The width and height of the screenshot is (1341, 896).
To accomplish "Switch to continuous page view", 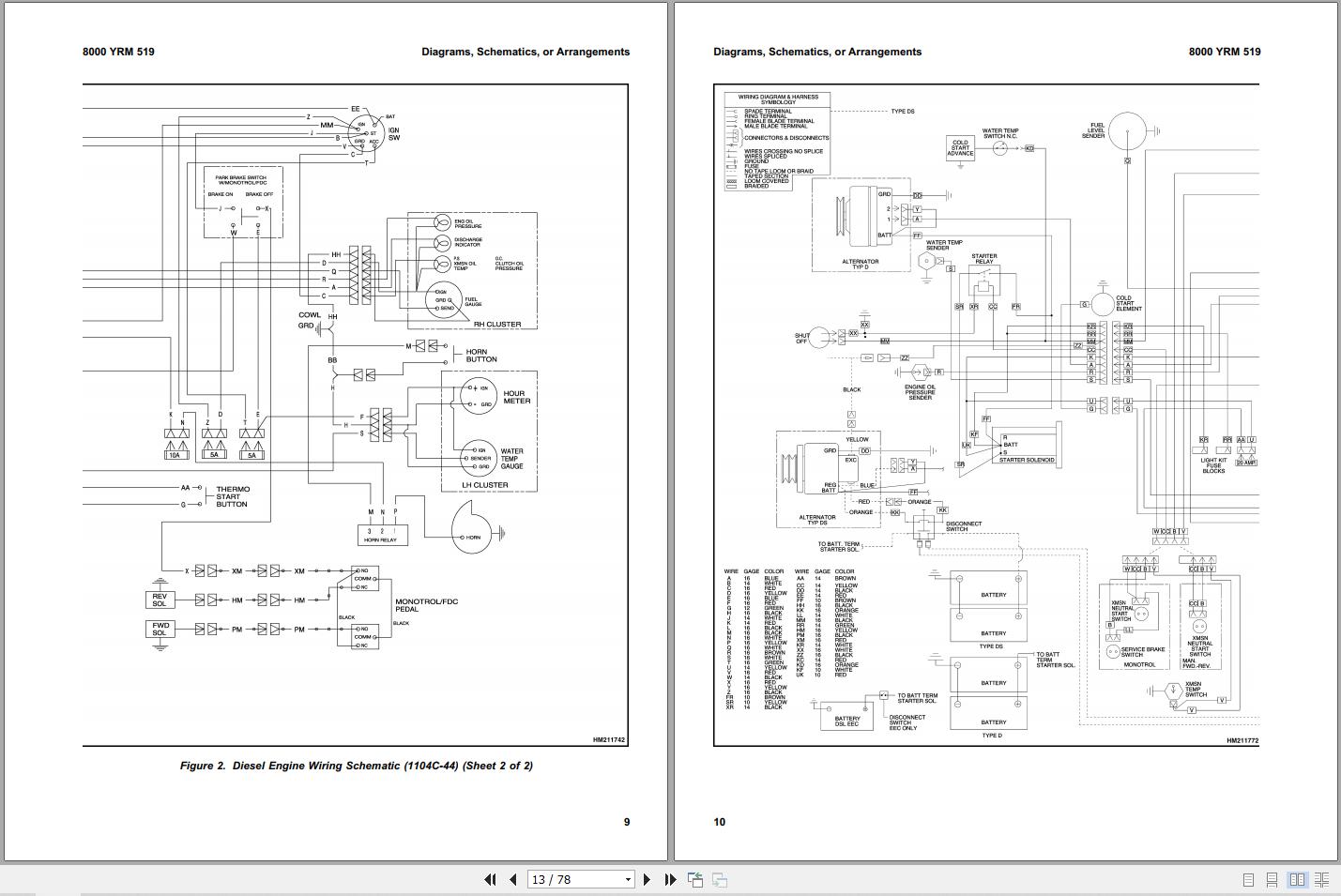I will point(1272,879).
